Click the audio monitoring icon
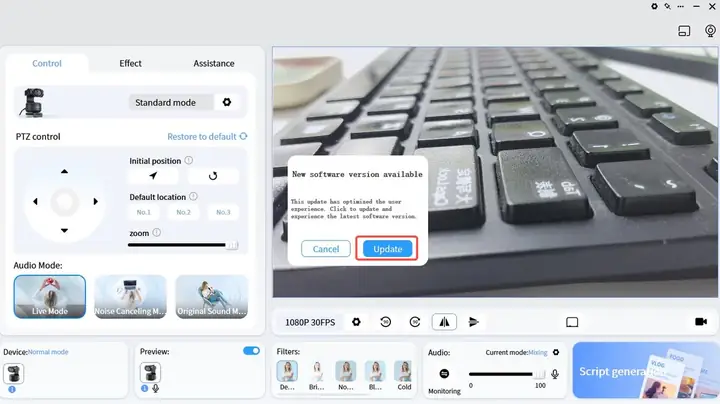720x404 pixels. (444, 374)
